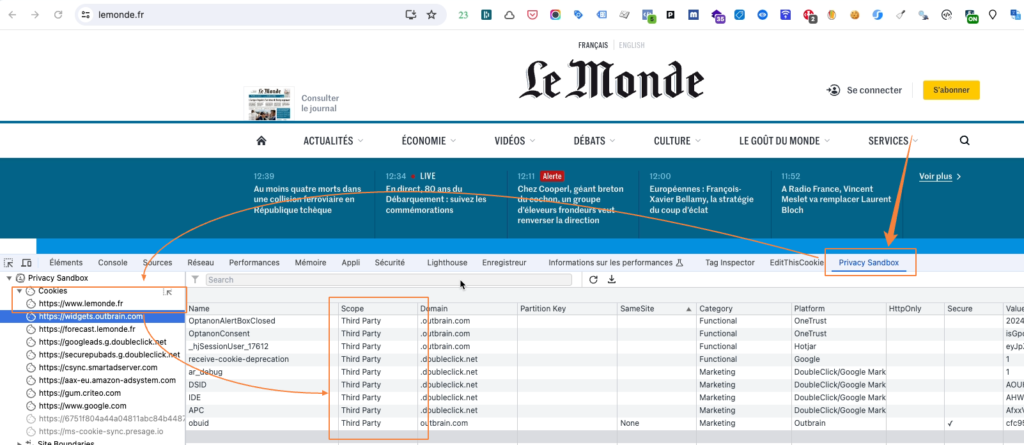Activate the DevTools inspect element picker
Image resolution: width=1024 pixels, height=445 pixels.
(8, 263)
